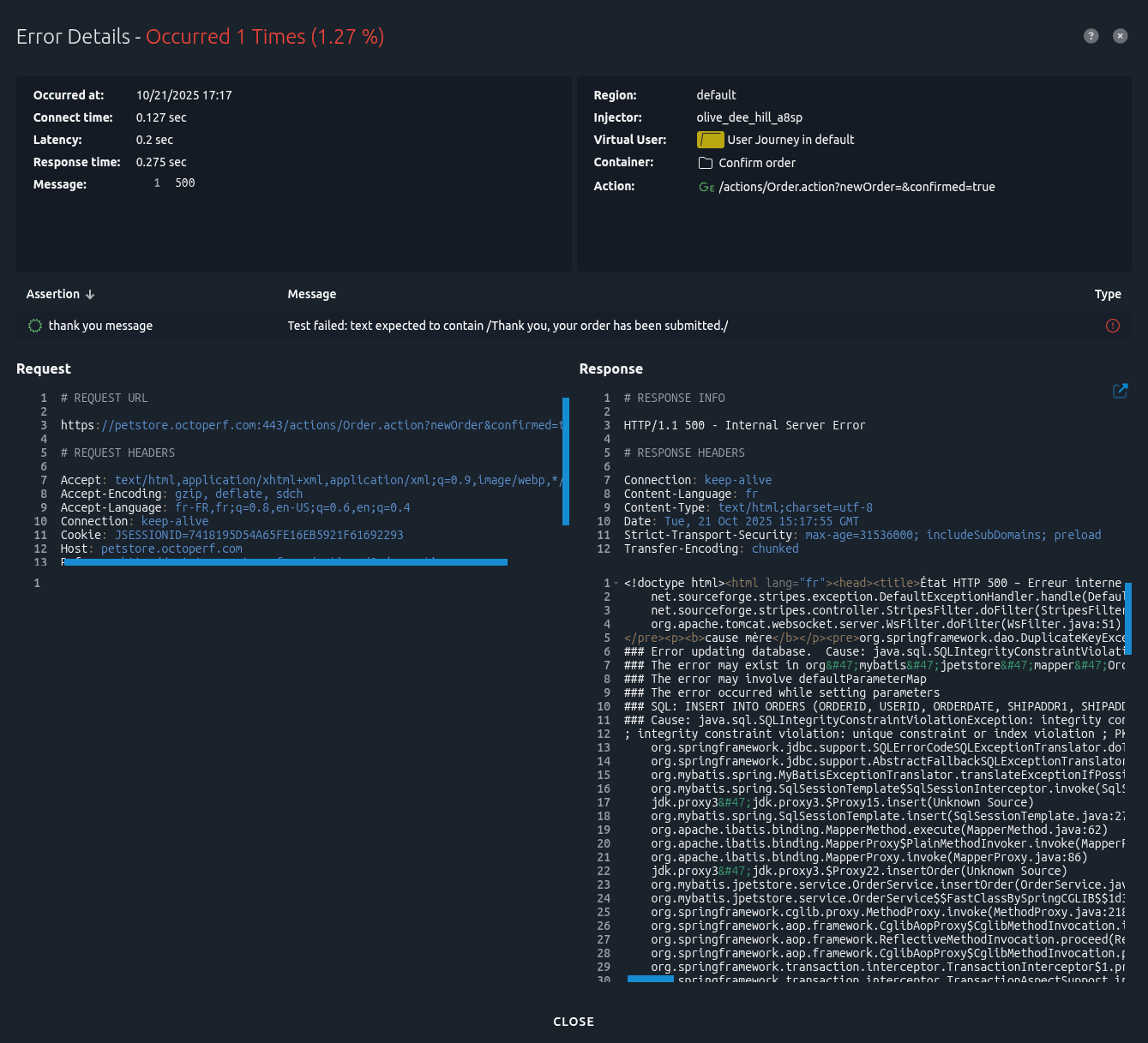1148x1043 pixels.
Task: Click the green Gatling icon next to the Action URL
Action: pos(706,187)
